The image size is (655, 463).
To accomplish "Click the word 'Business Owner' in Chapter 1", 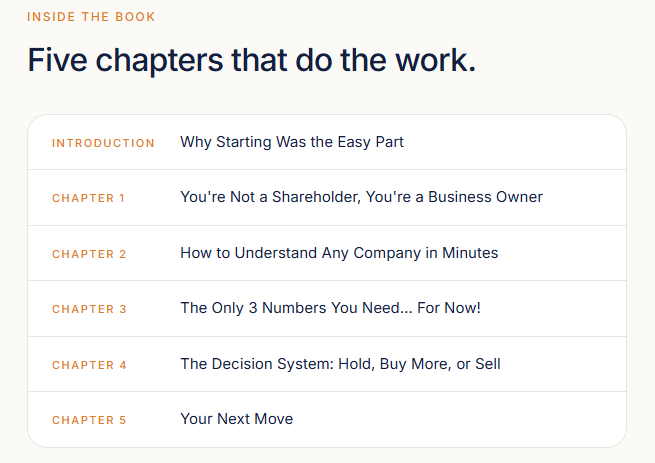I will click(485, 197).
